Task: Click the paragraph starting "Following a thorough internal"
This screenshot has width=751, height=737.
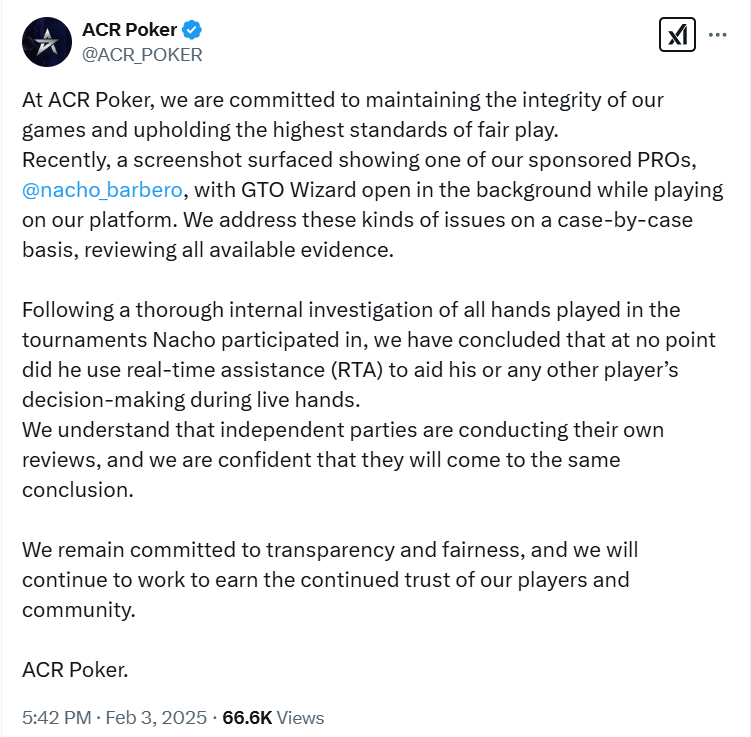Action: (369, 355)
